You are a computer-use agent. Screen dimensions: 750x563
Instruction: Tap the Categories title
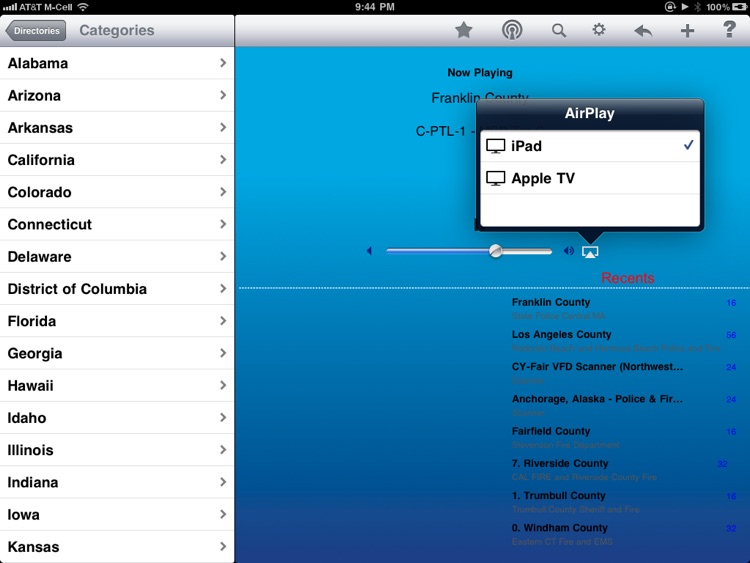(x=117, y=30)
